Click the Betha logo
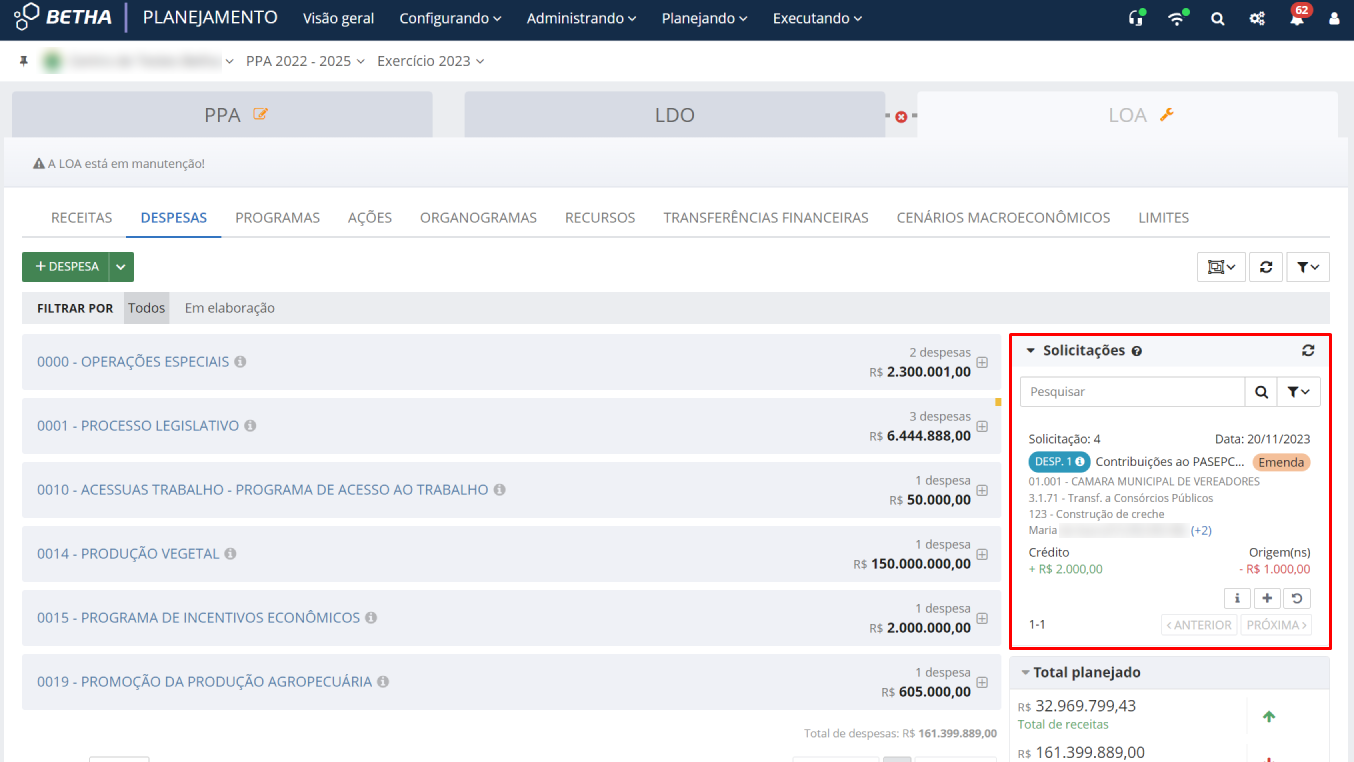This screenshot has height=762, width=1354. 62,18
